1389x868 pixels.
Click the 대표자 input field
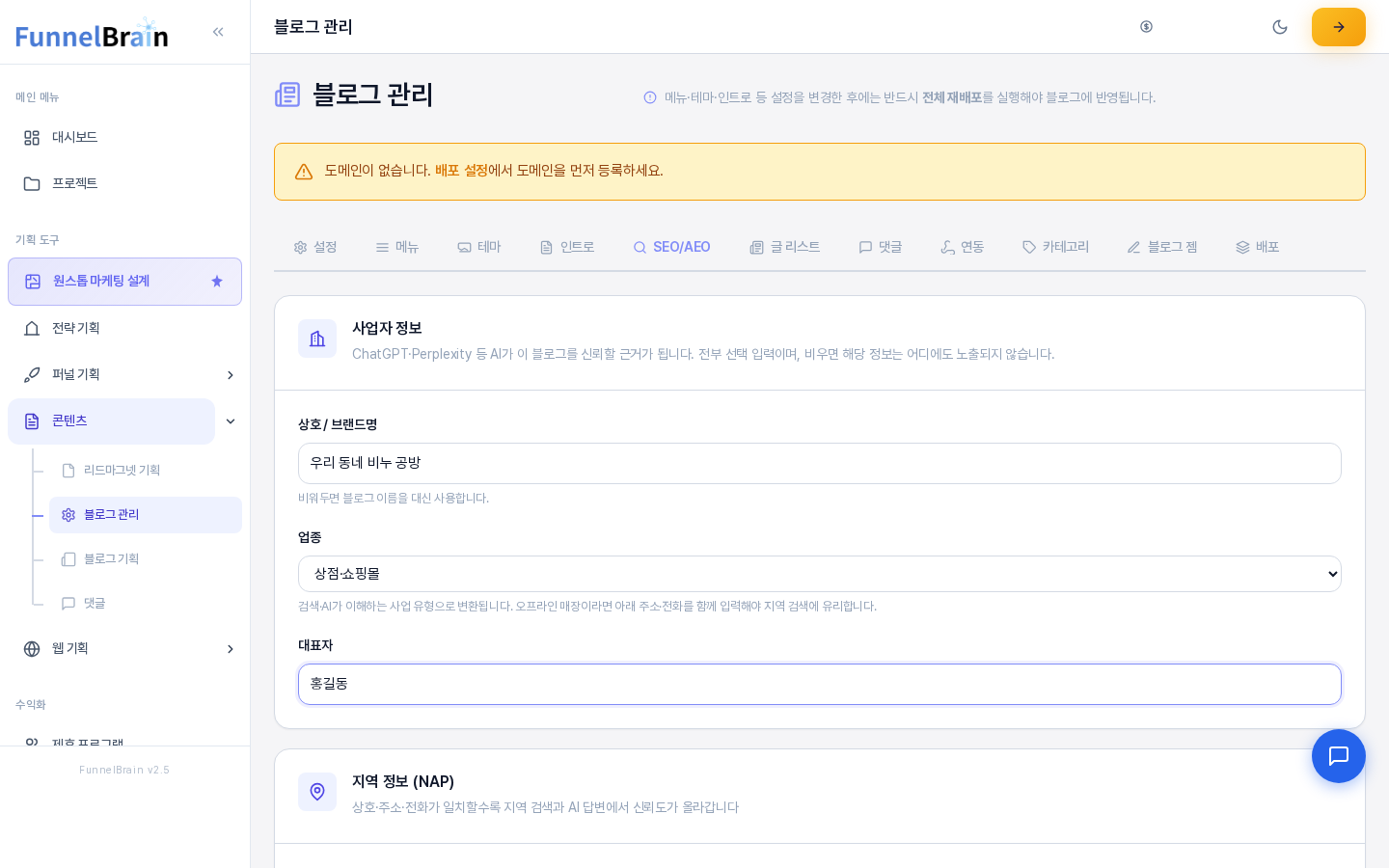pos(820,685)
